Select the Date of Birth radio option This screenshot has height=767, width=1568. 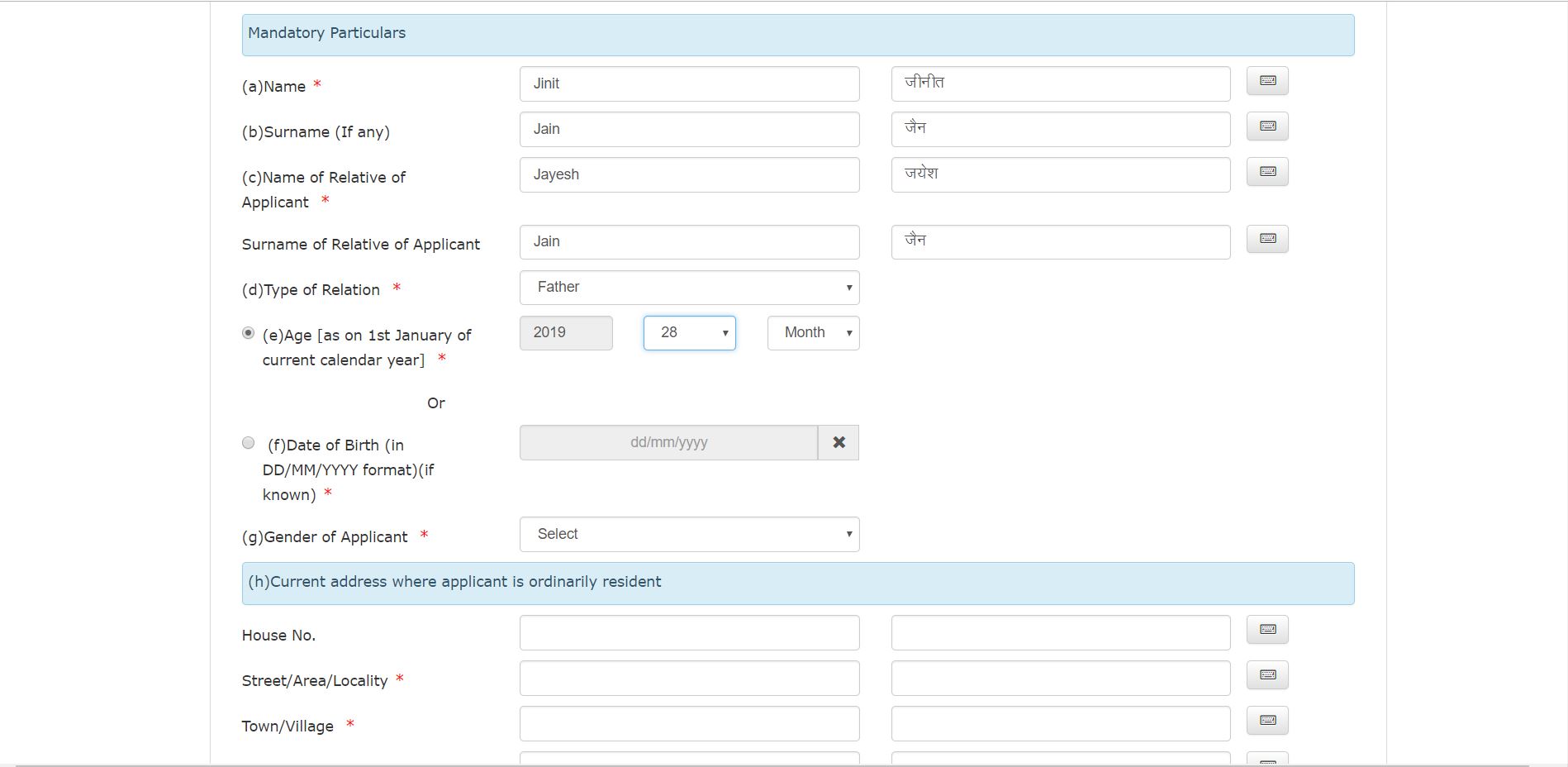coord(248,443)
